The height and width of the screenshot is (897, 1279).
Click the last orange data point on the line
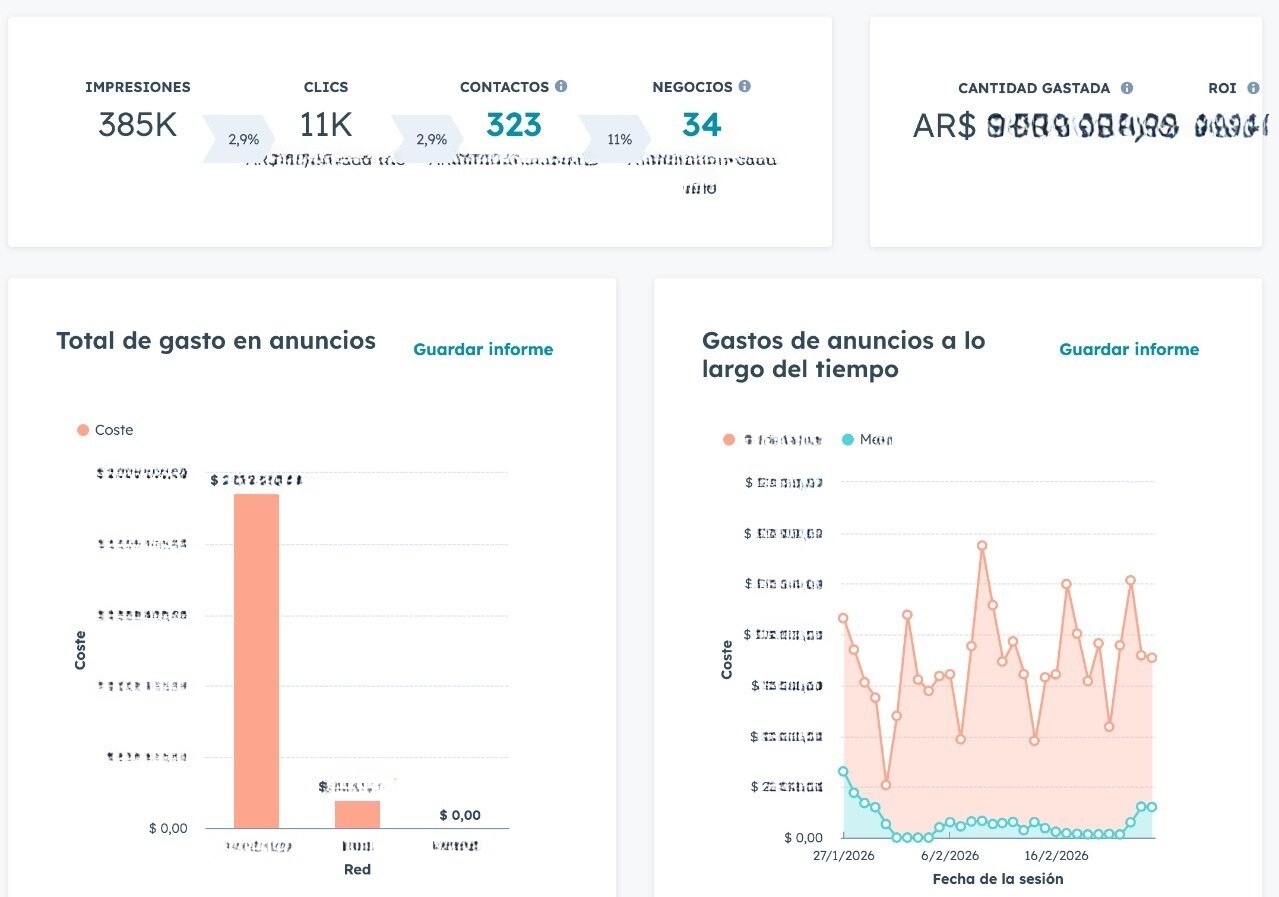tap(1152, 657)
